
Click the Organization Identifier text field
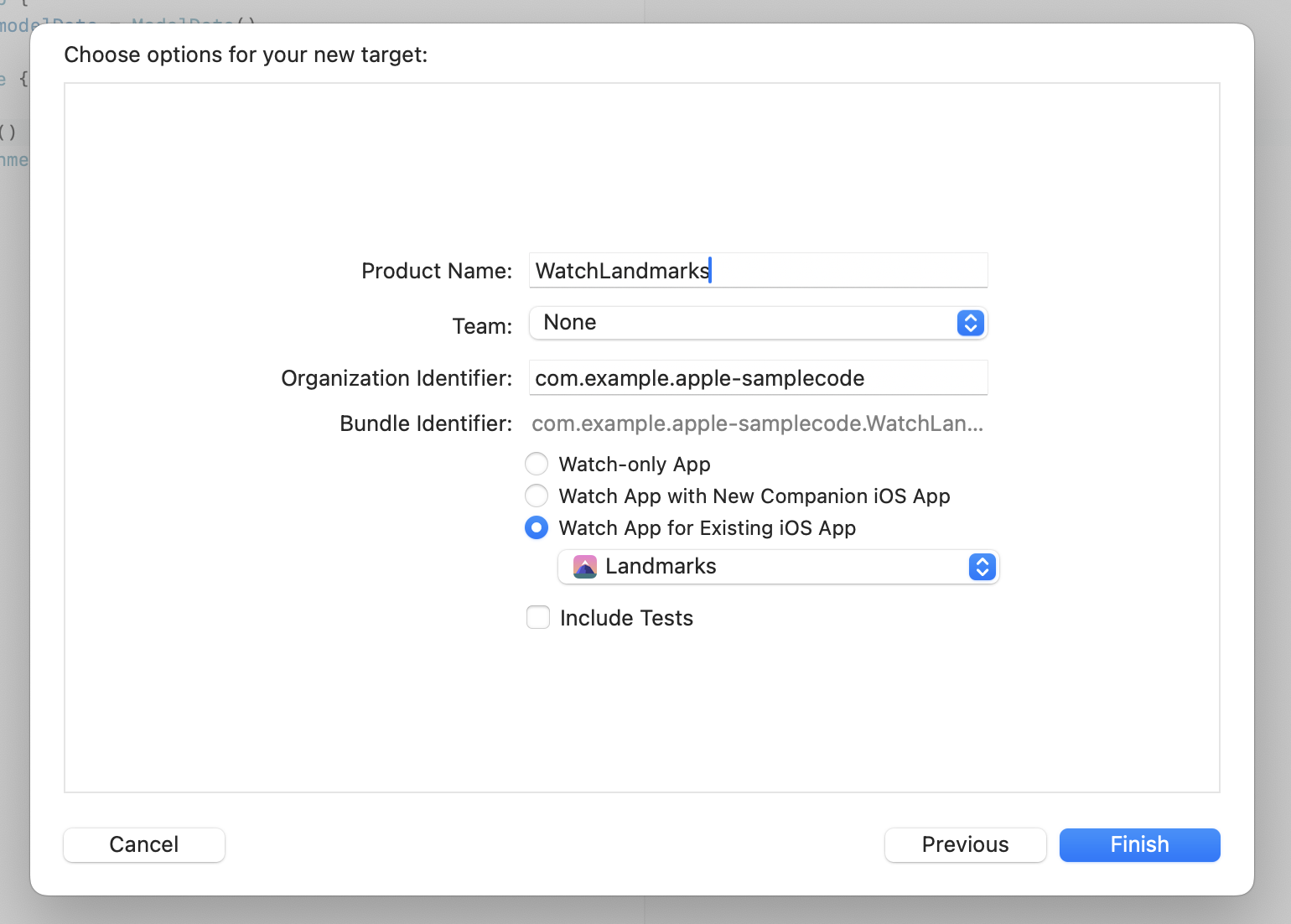click(758, 378)
